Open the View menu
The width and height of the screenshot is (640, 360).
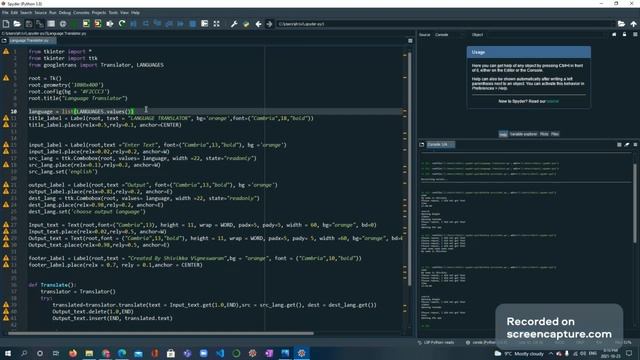click(124, 13)
